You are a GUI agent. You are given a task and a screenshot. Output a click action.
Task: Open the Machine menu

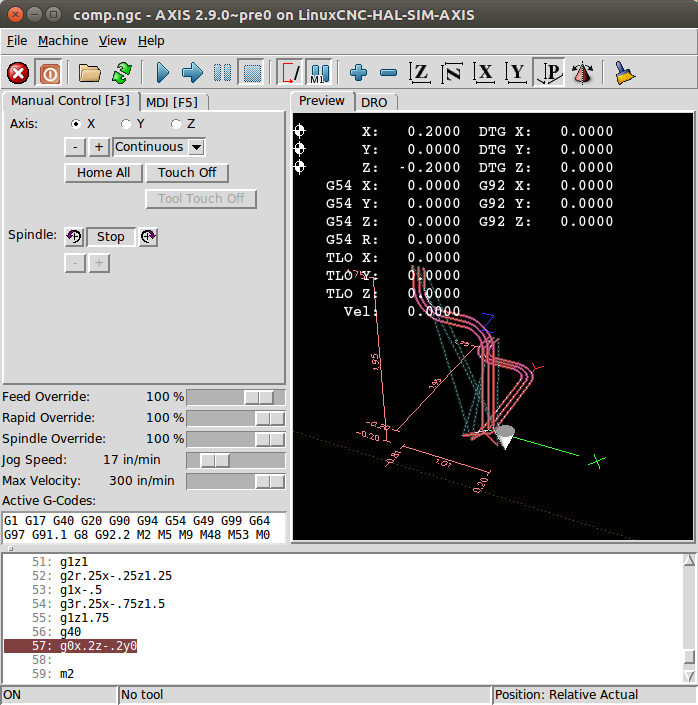[x=63, y=41]
